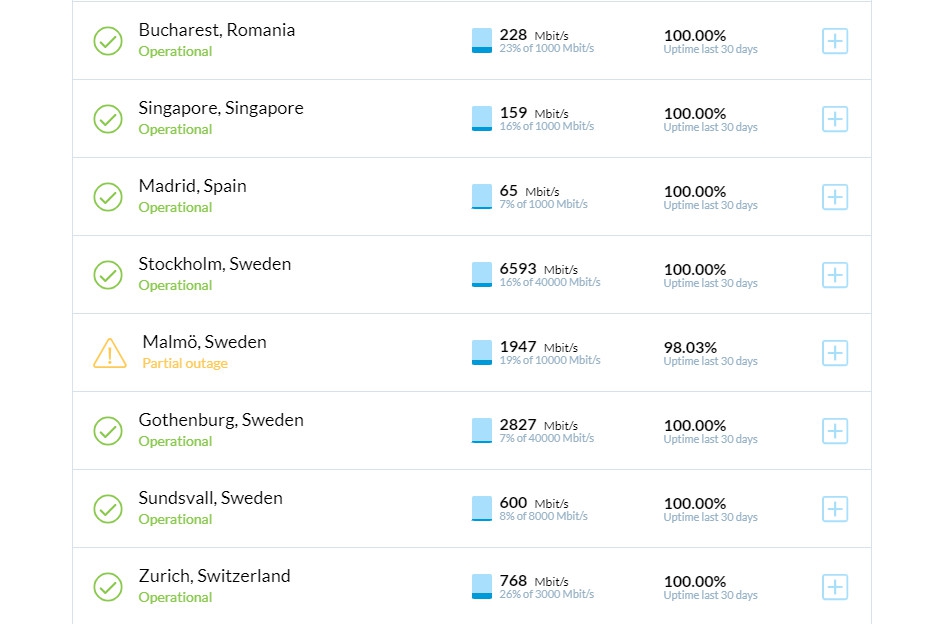Screen dimensions: 940x624
Task: Open the Singapore row using its plus button
Action: pos(835,119)
